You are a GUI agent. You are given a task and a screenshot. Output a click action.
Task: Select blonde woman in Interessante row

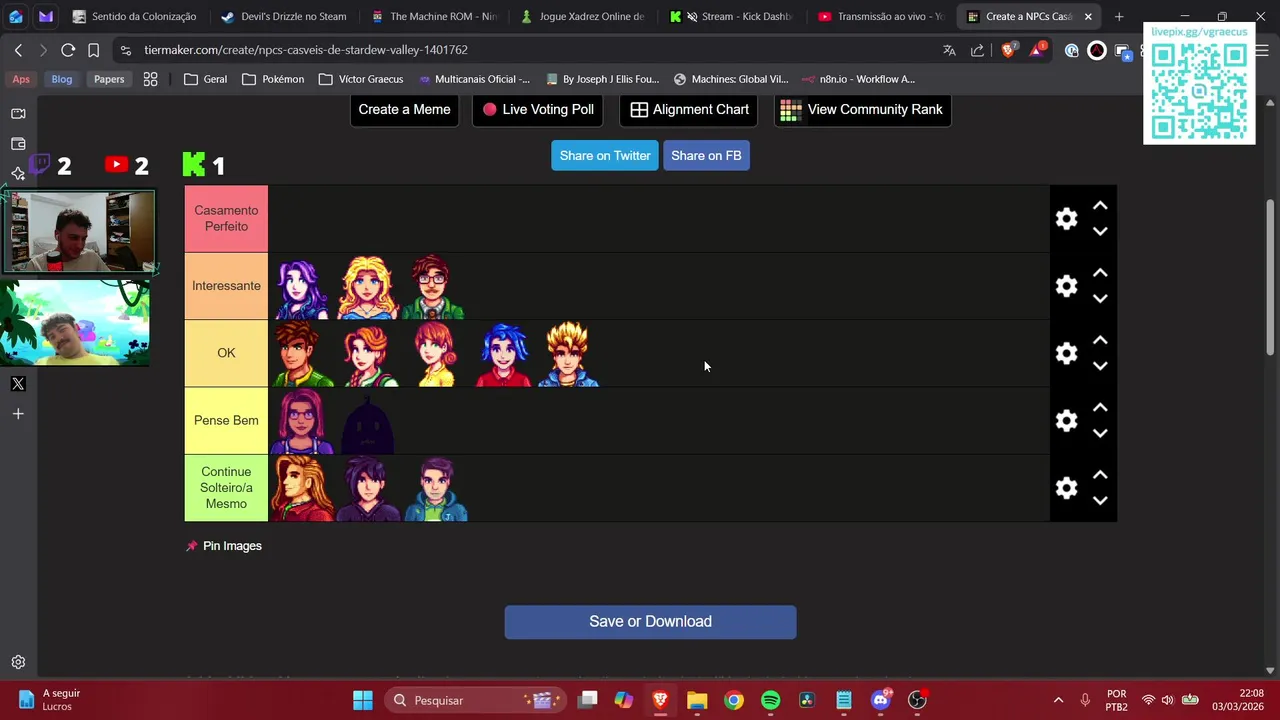pyautogui.click(x=368, y=287)
